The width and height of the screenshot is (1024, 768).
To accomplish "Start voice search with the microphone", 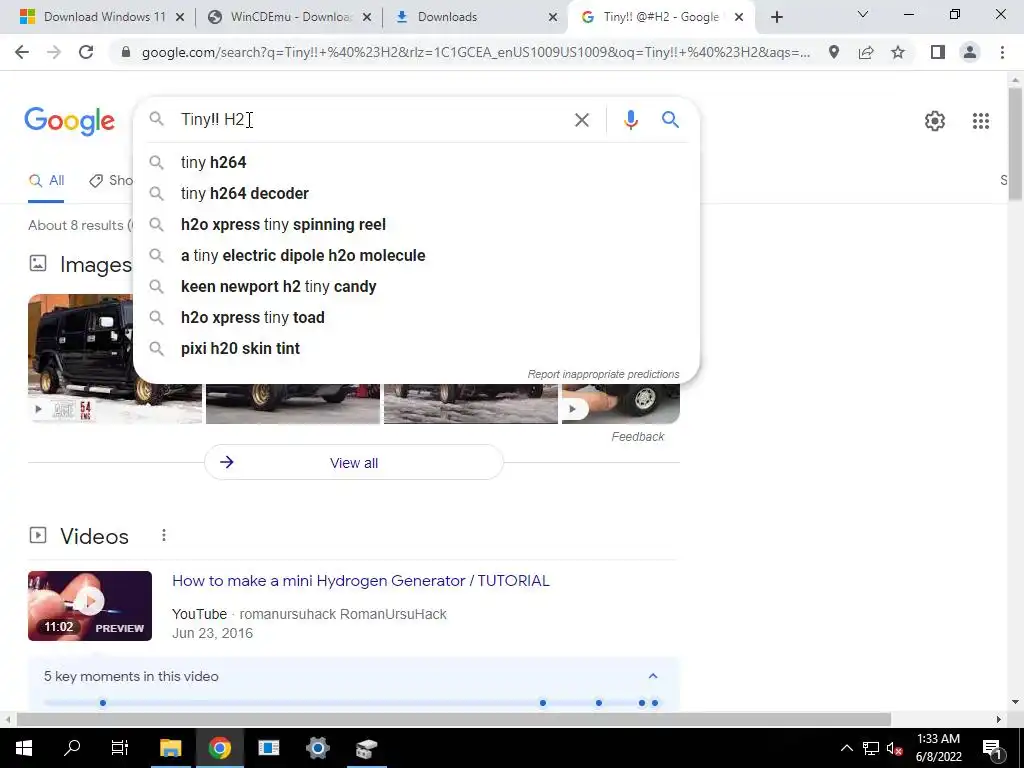I will pyautogui.click(x=630, y=120).
